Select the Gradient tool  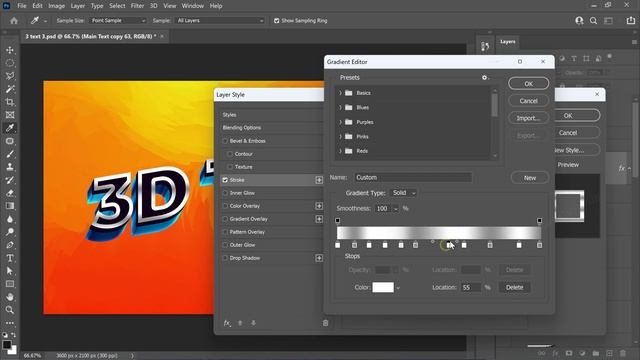[10, 206]
